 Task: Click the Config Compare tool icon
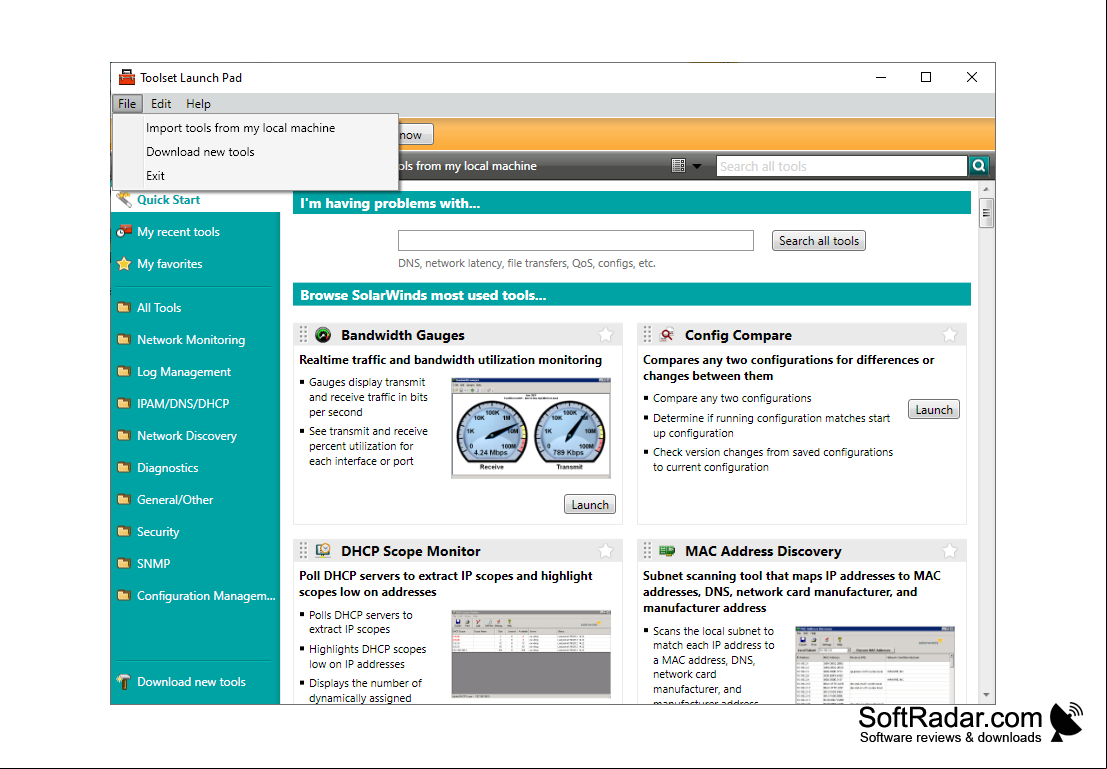coord(666,335)
